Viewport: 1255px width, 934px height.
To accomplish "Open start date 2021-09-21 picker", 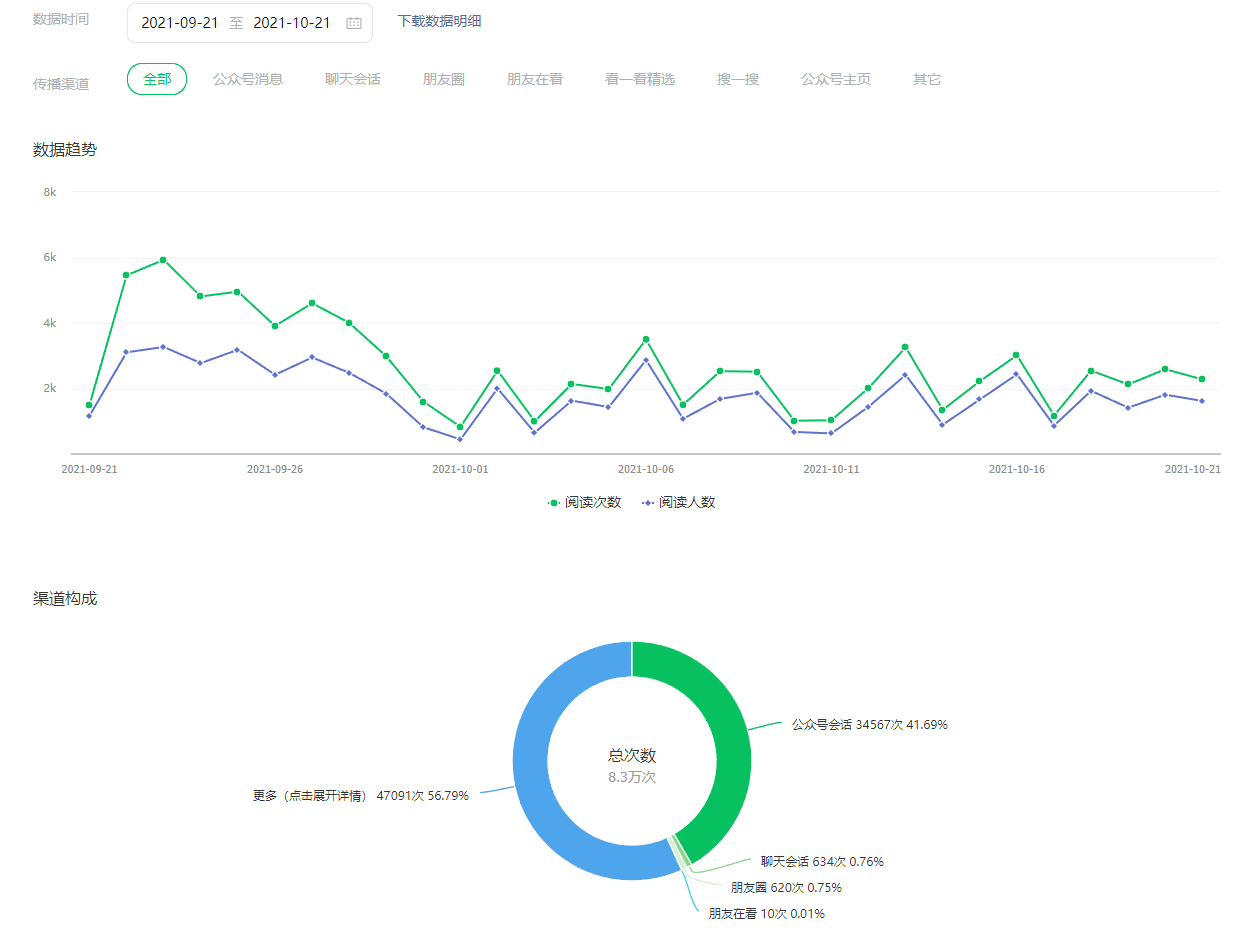I will 179,23.
